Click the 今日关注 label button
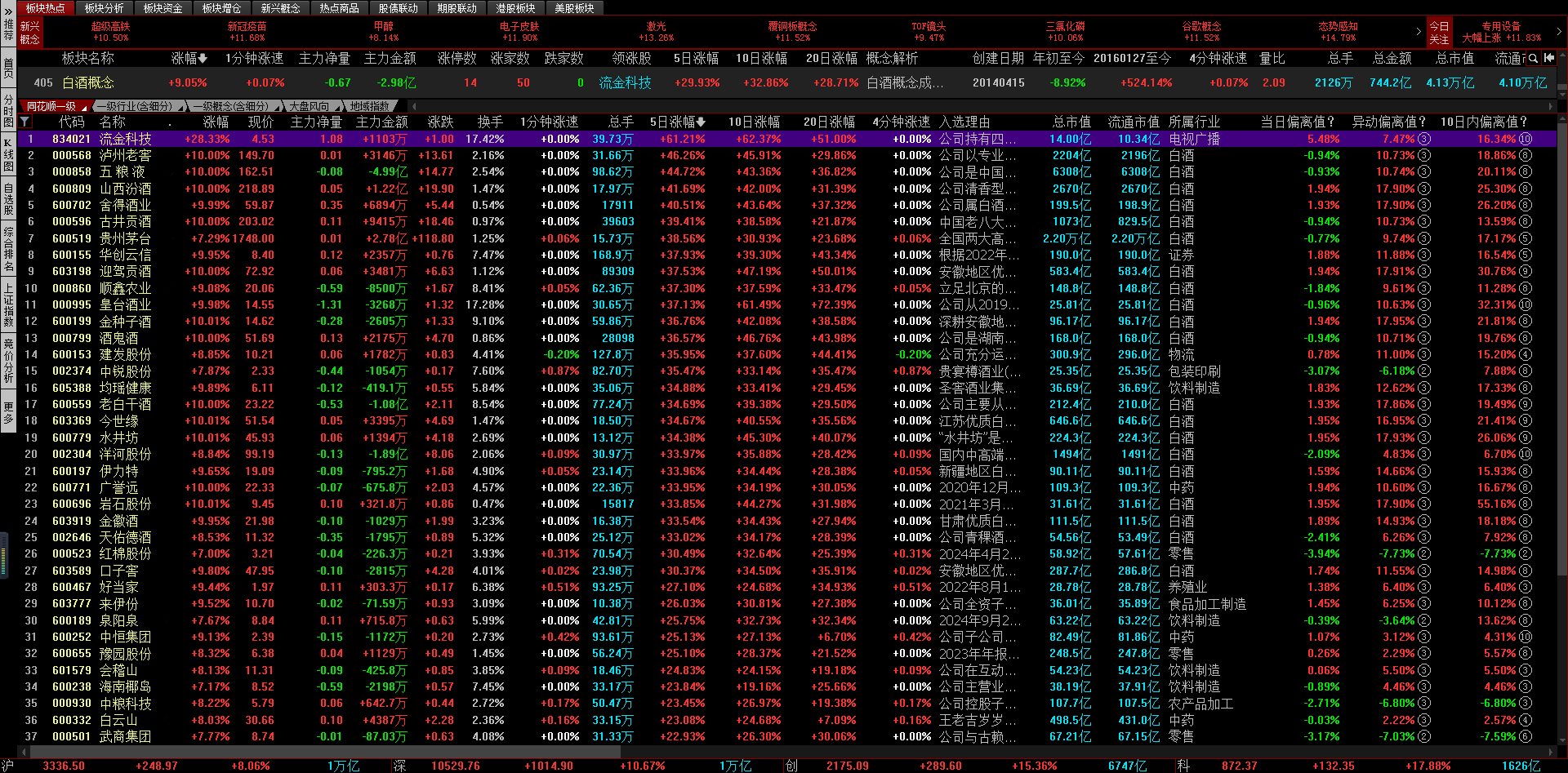 [1439, 32]
